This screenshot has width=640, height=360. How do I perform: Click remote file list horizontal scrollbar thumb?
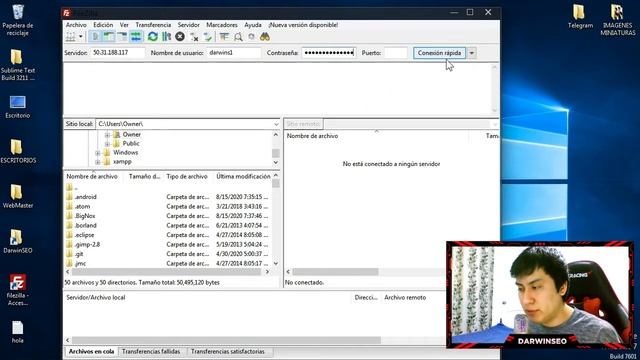(x=335, y=272)
